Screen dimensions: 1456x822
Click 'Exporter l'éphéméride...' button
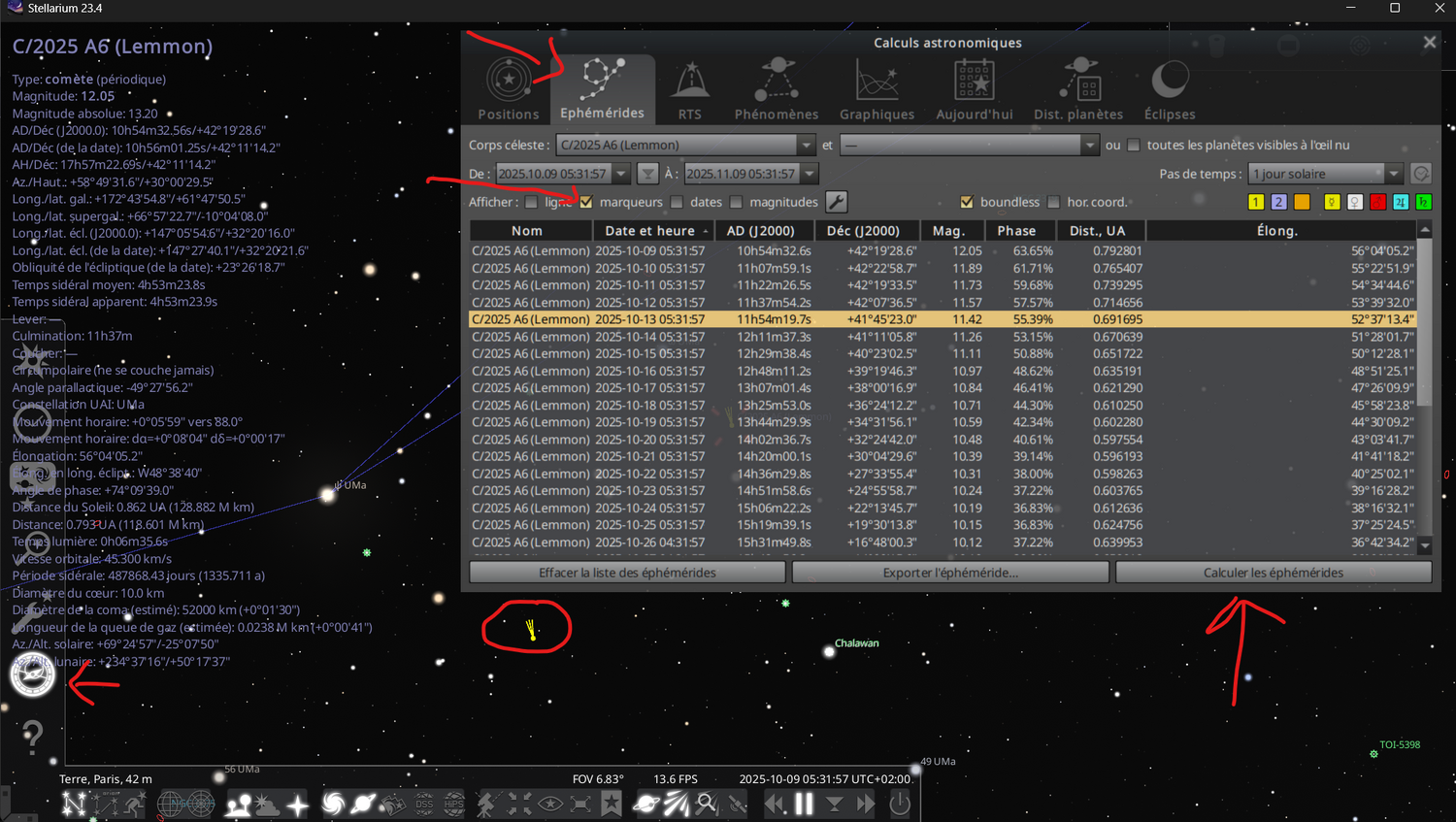950,573
